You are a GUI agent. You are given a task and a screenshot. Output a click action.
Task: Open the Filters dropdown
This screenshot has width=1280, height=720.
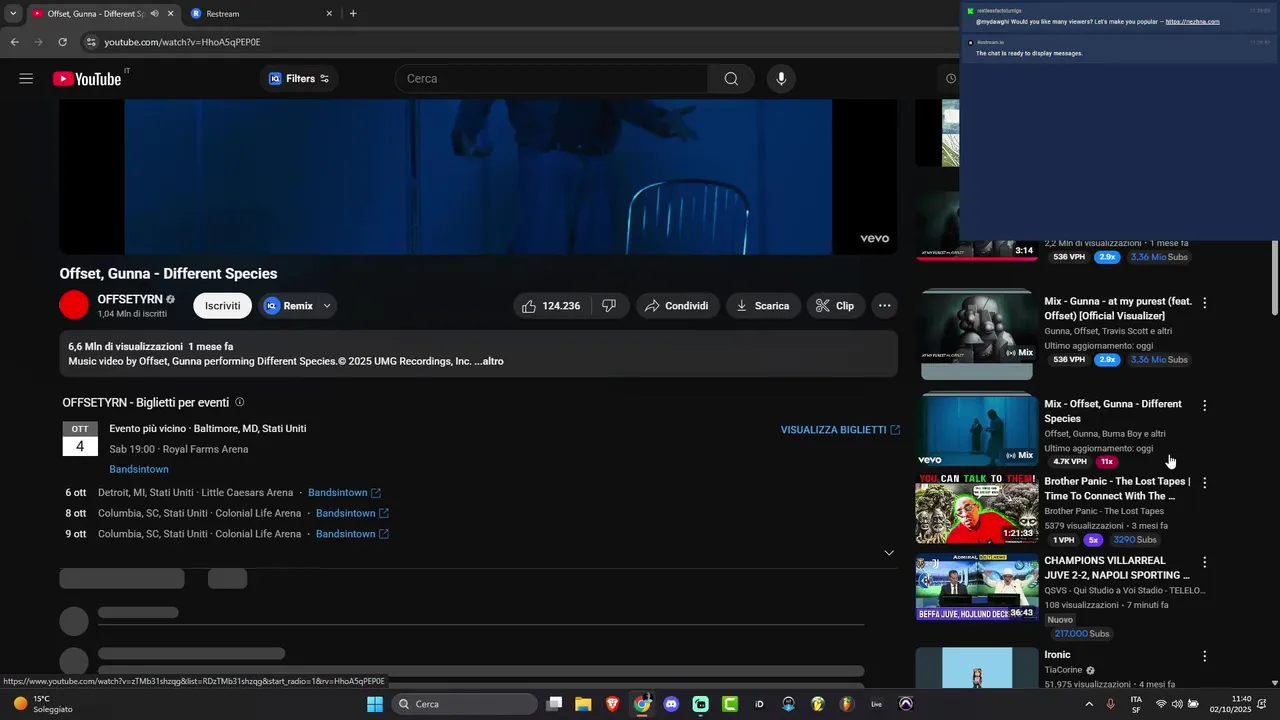click(299, 79)
